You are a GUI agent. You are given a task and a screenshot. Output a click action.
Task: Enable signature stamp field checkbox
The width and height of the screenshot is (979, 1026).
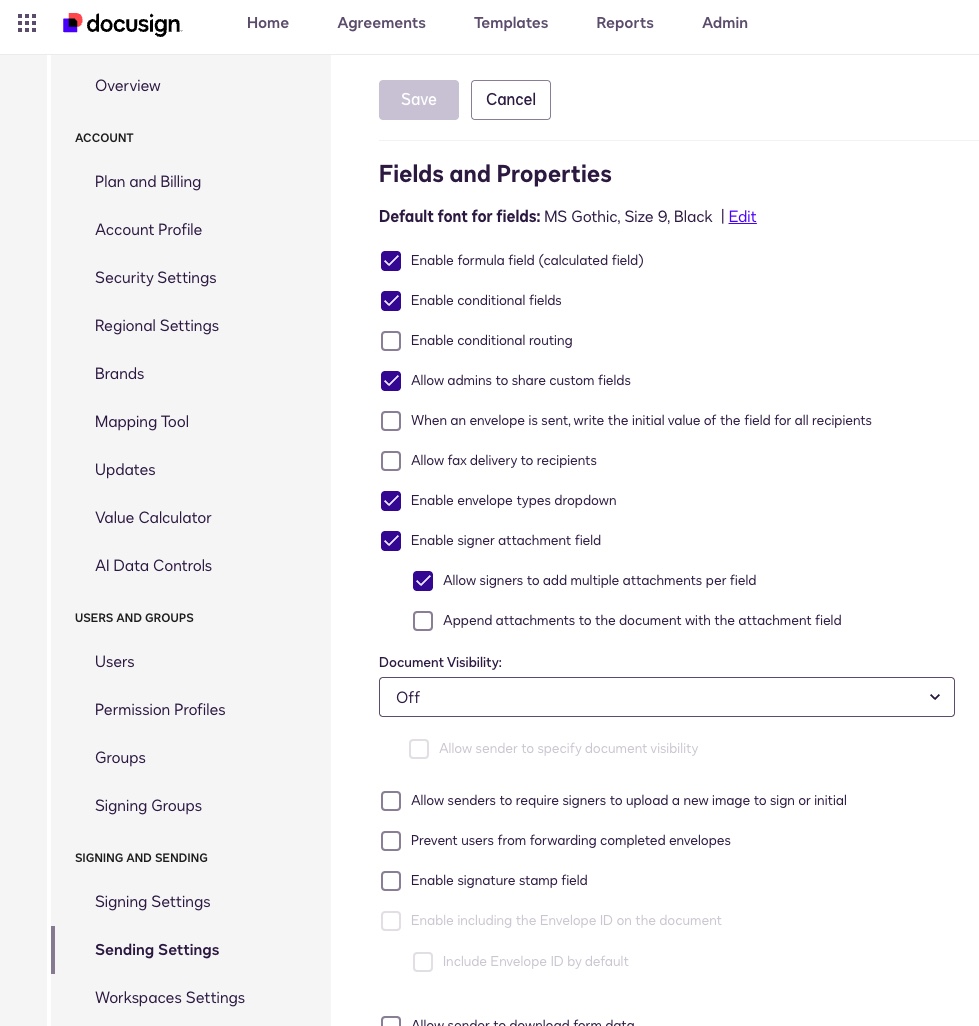[391, 881]
